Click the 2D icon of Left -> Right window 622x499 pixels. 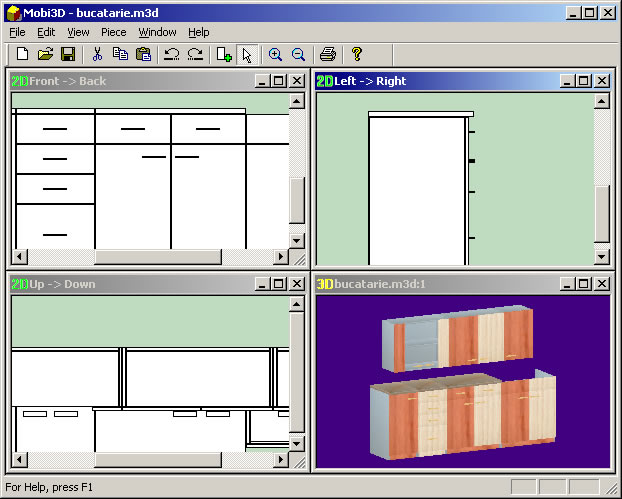[x=325, y=81]
